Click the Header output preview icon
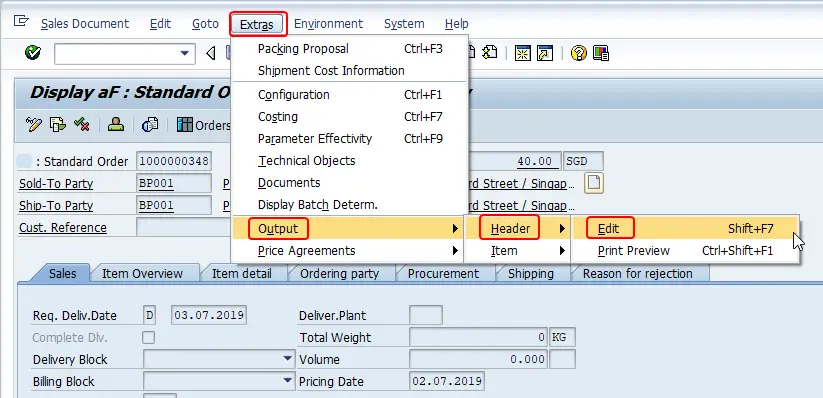Image resolution: width=823 pixels, height=398 pixels. click(150, 124)
